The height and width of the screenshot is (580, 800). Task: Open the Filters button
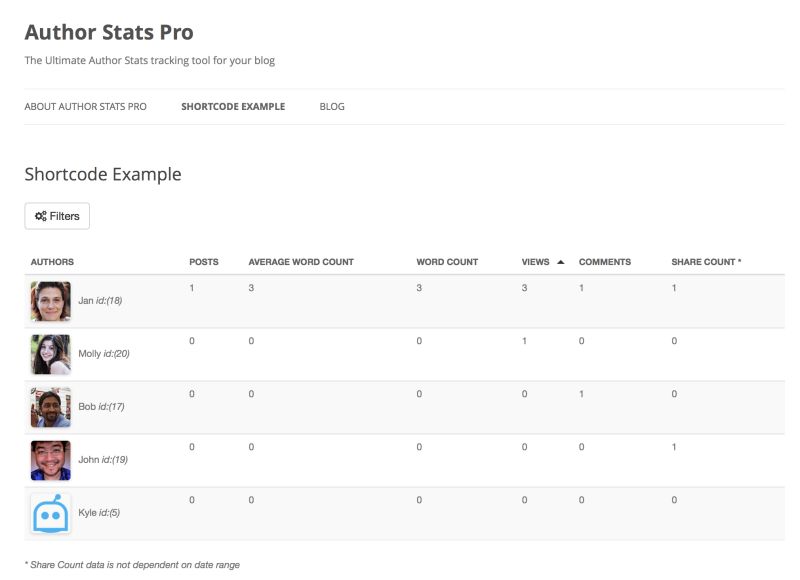tap(57, 216)
